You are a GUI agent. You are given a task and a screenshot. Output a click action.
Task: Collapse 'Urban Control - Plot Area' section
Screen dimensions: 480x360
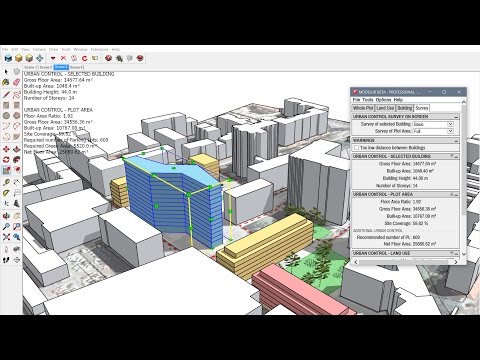(x=457, y=195)
